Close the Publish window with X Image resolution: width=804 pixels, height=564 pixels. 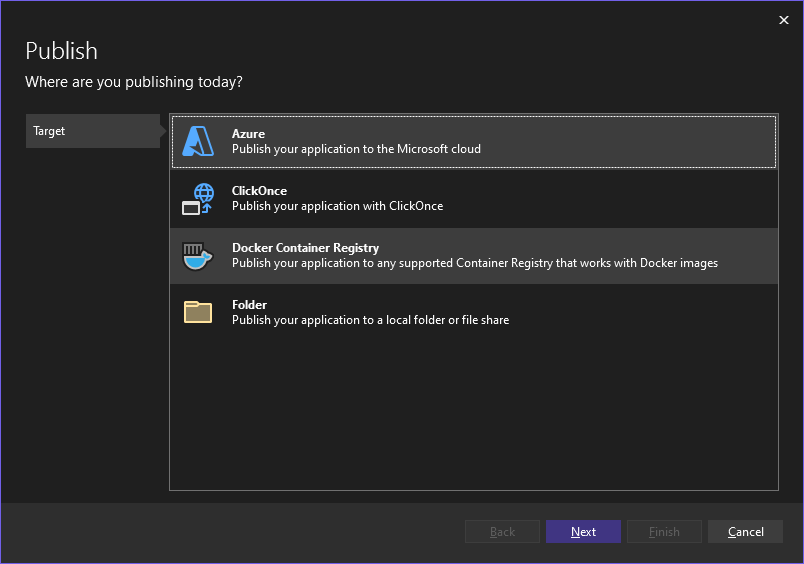784,20
